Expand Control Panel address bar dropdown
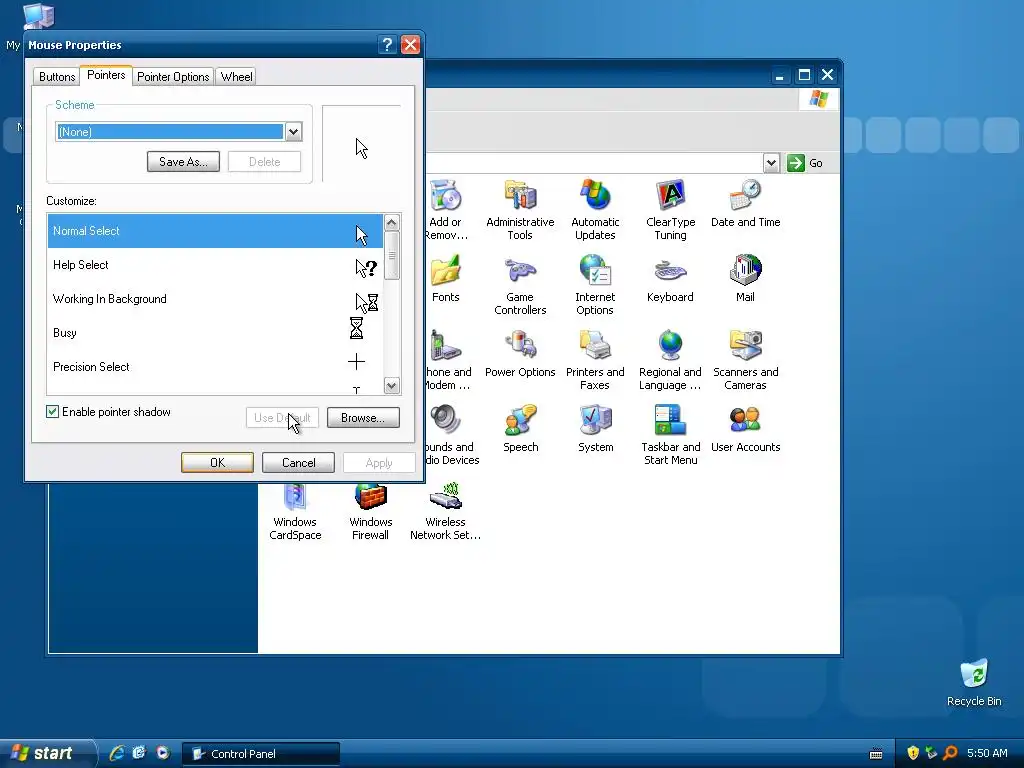This screenshot has width=1024, height=768. tap(771, 163)
